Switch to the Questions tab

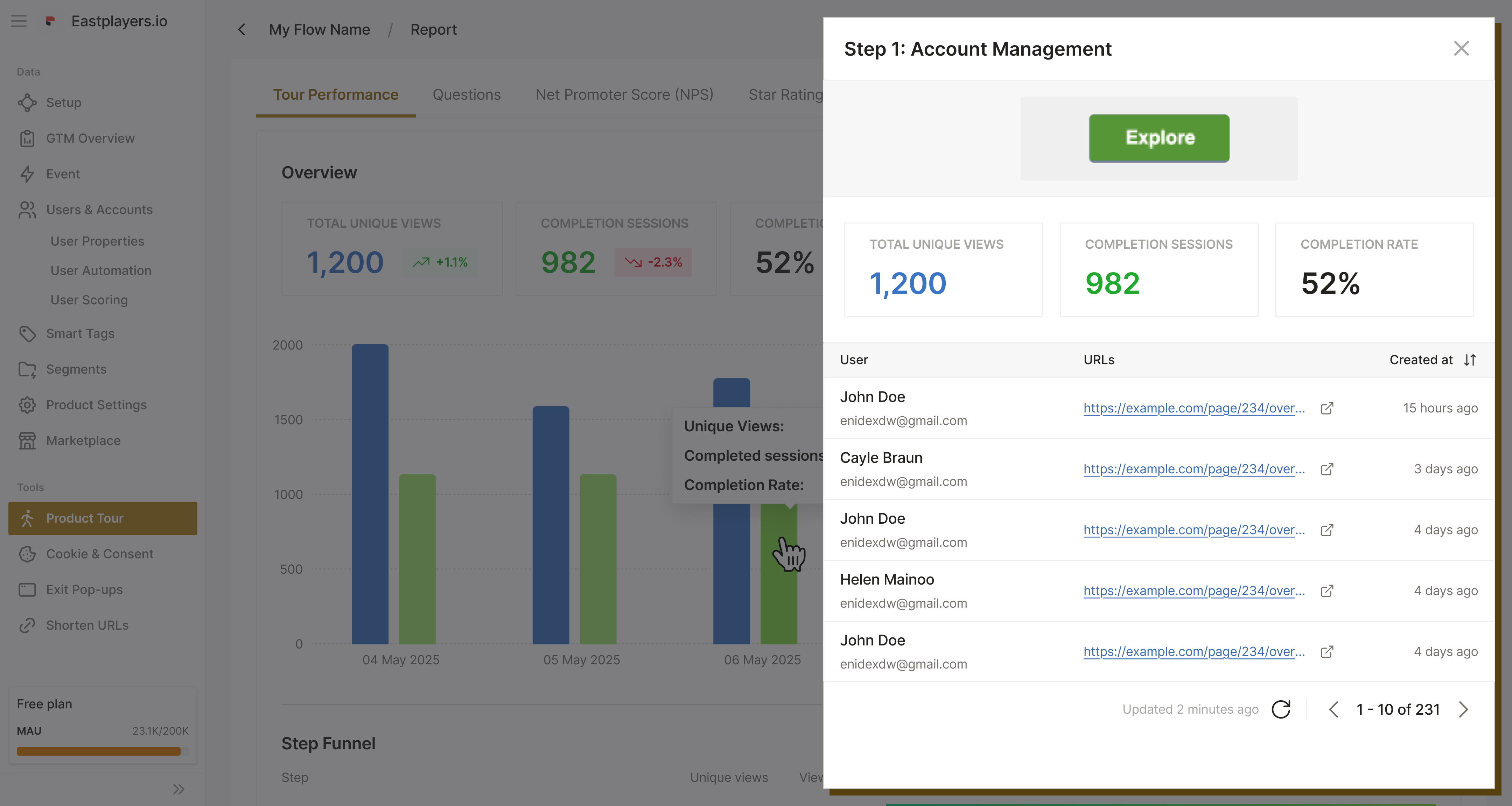click(x=466, y=94)
